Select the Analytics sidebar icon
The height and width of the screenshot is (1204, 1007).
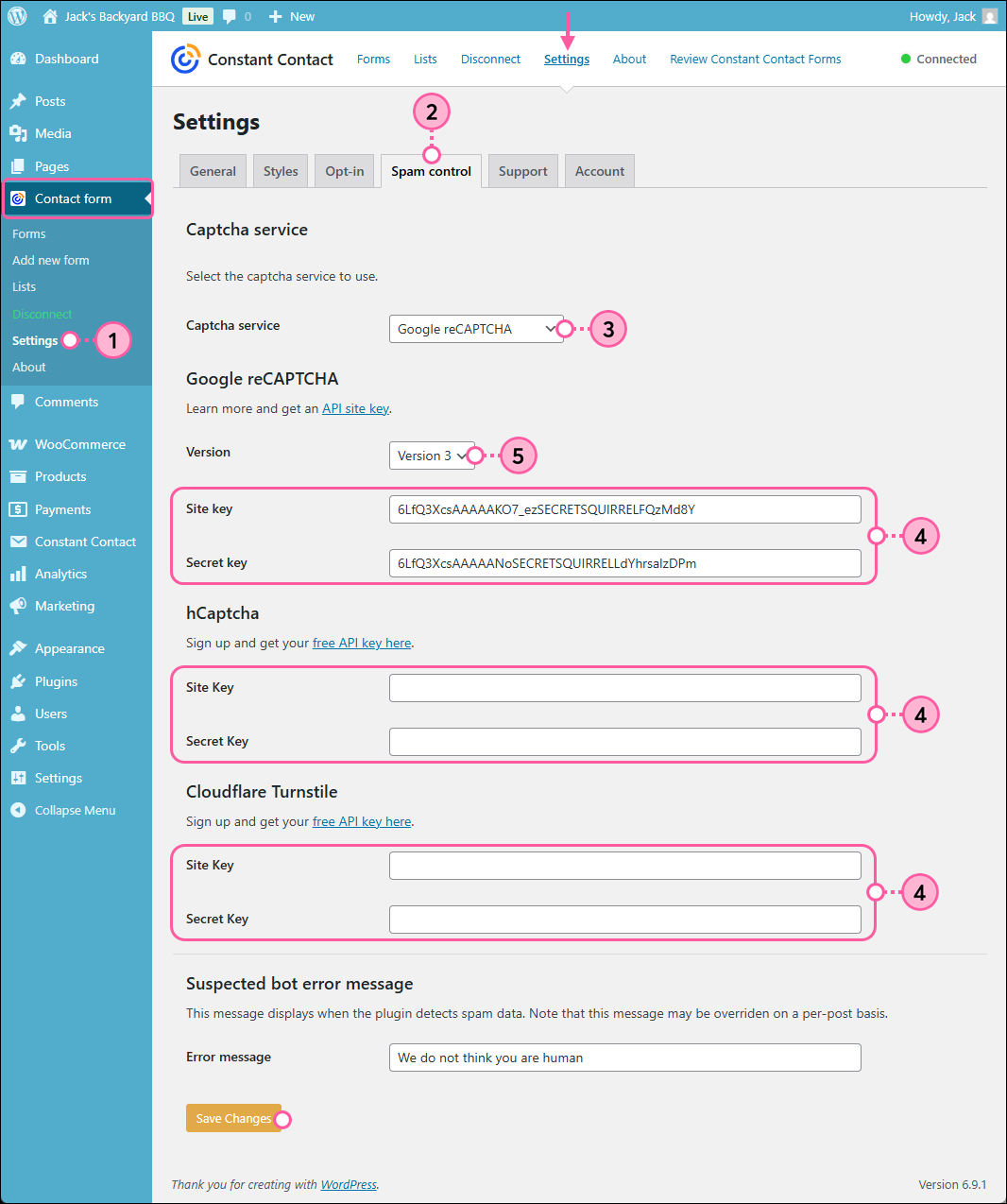pos(19,574)
